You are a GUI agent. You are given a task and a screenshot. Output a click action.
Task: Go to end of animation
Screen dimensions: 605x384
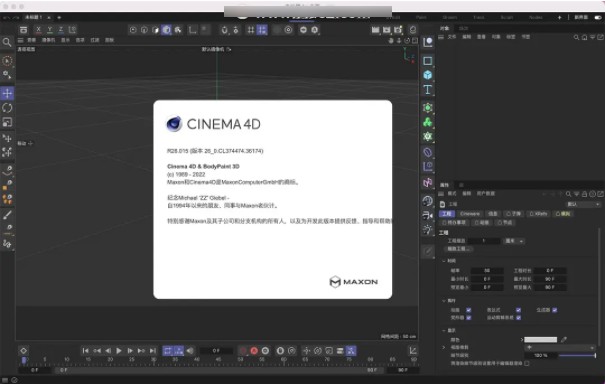pos(153,350)
